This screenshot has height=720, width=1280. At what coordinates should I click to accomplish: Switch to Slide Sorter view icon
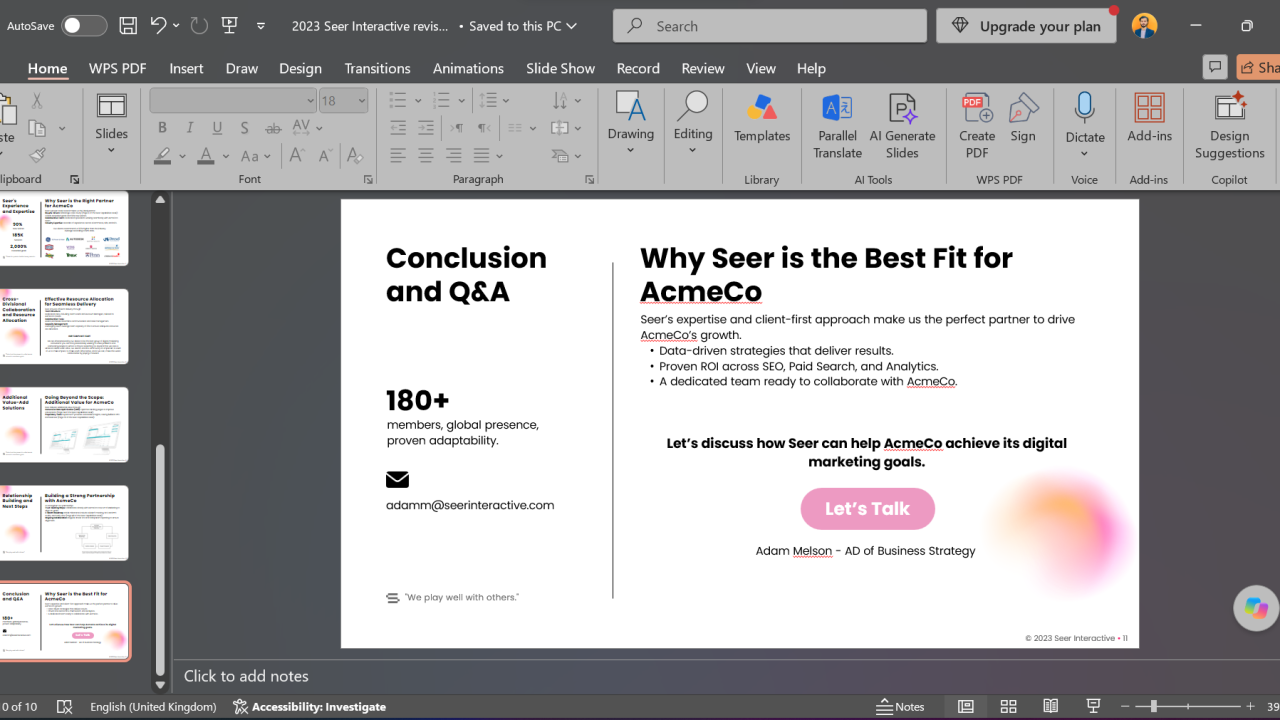pos(1008,706)
